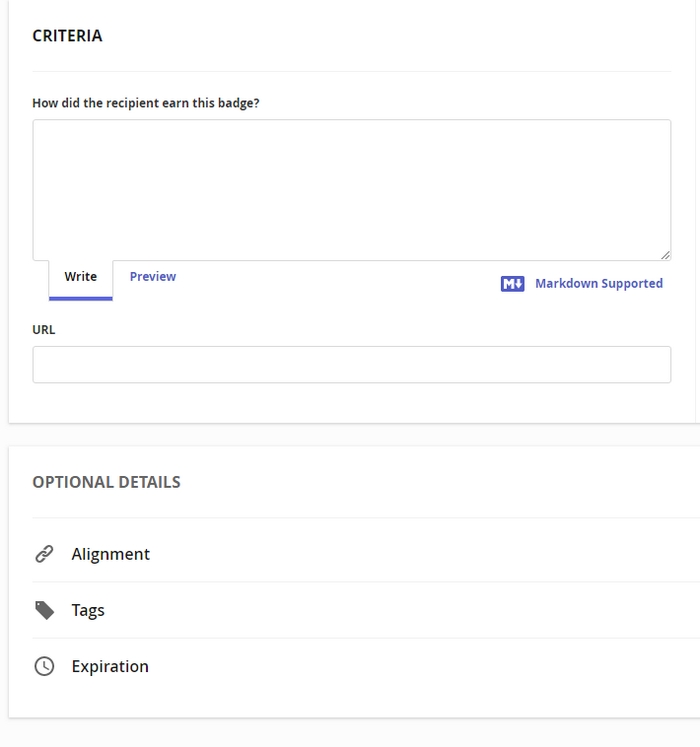700x747 pixels.
Task: Focus the URL input field
Action: coord(351,365)
